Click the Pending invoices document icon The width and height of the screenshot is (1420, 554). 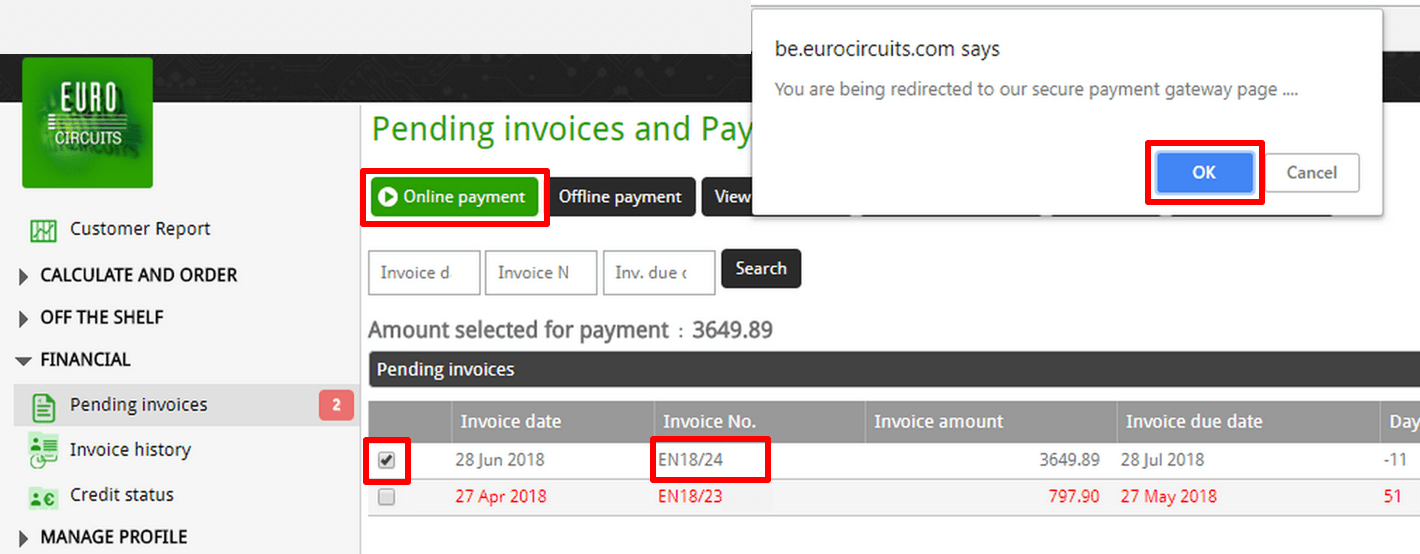(x=43, y=406)
